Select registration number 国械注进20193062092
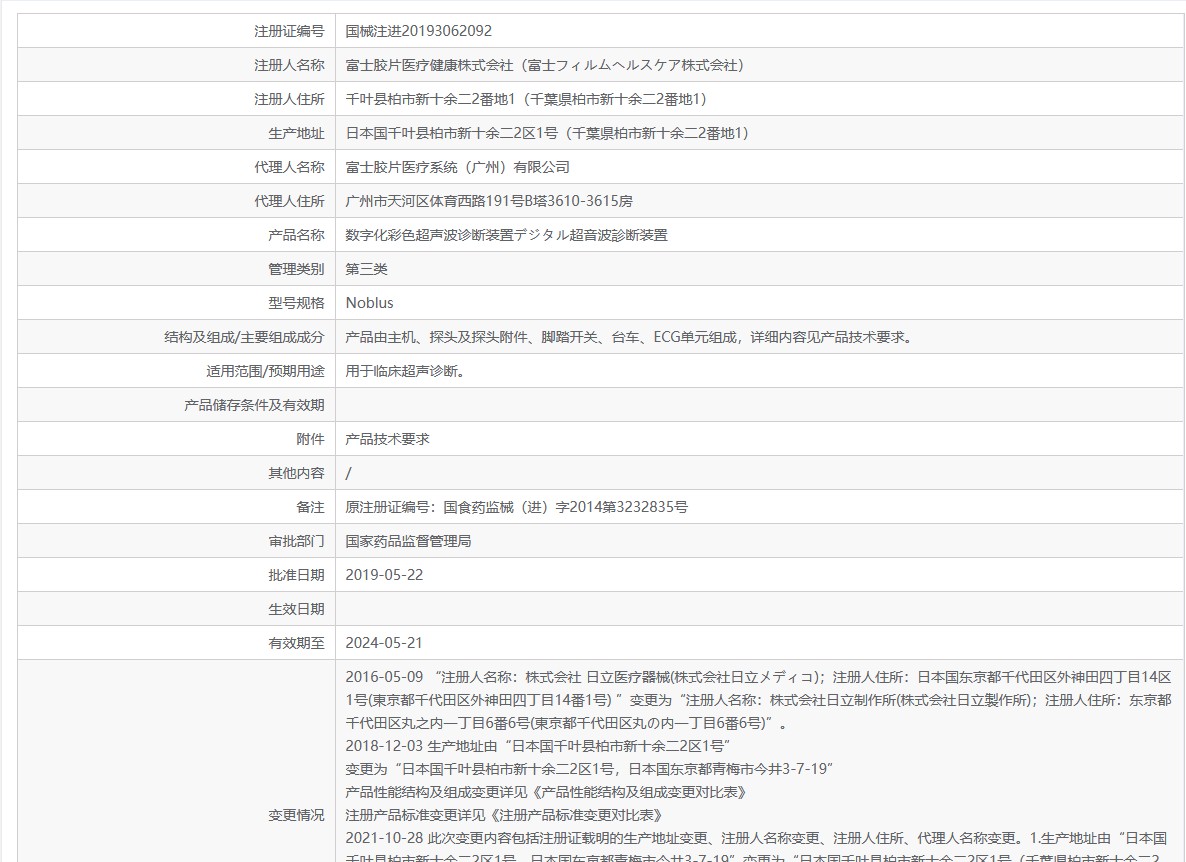1186x862 pixels. [418, 31]
